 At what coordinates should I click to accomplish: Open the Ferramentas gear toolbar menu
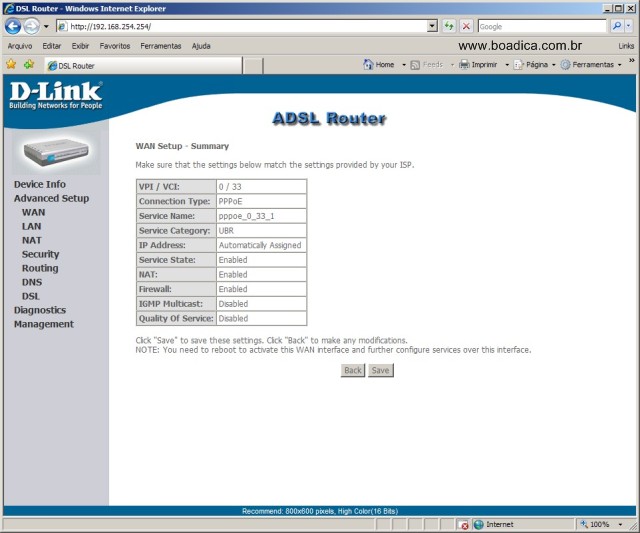coord(587,64)
